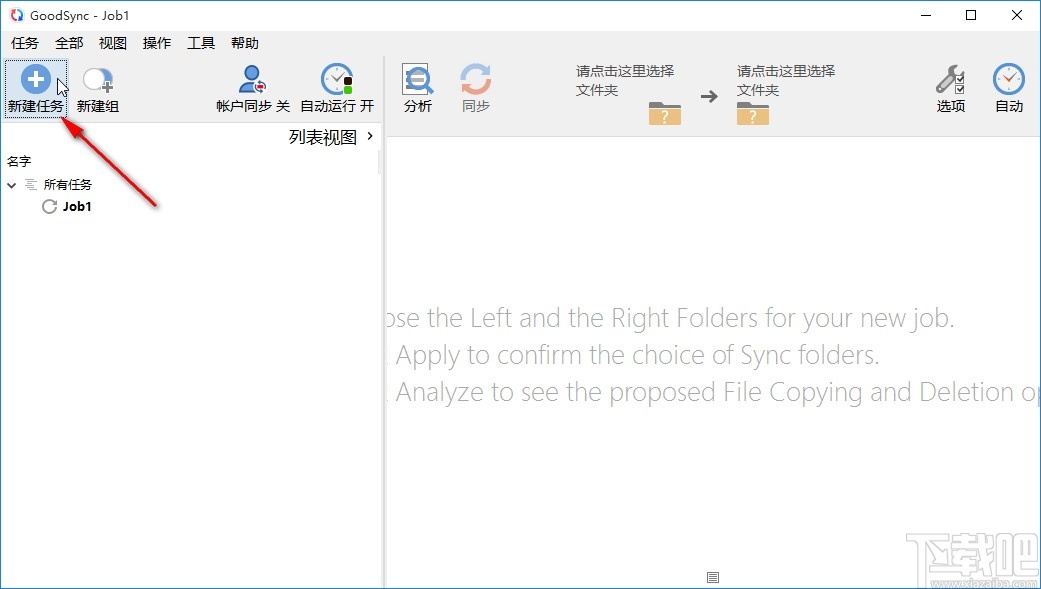Click left '请点击这里选择文件夹' folder prompt
This screenshot has width=1041, height=589.
coord(625,80)
